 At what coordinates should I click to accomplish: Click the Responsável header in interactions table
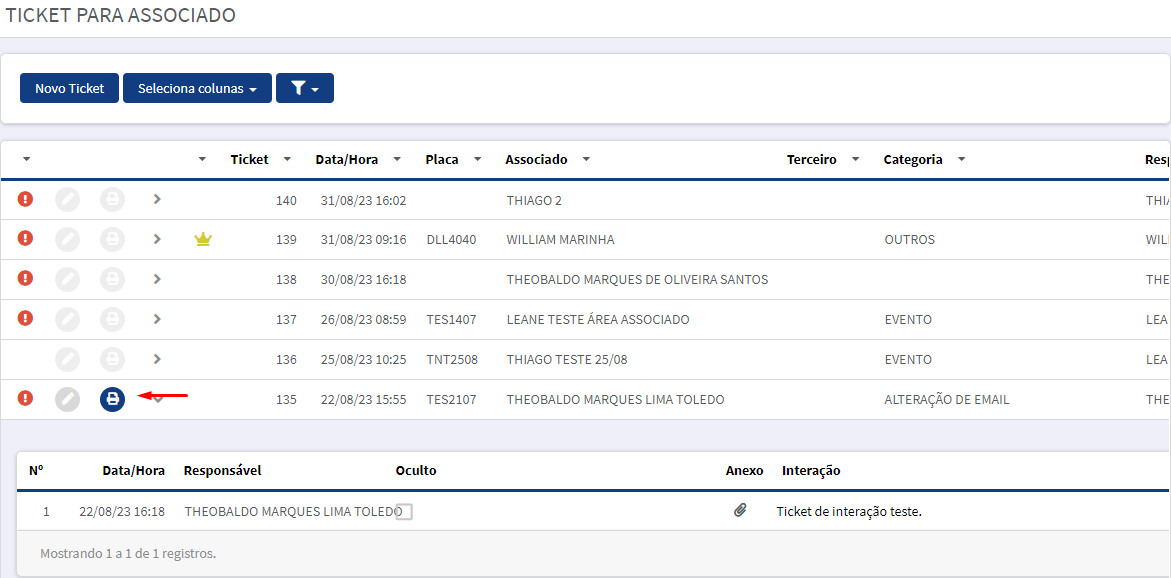(223, 470)
